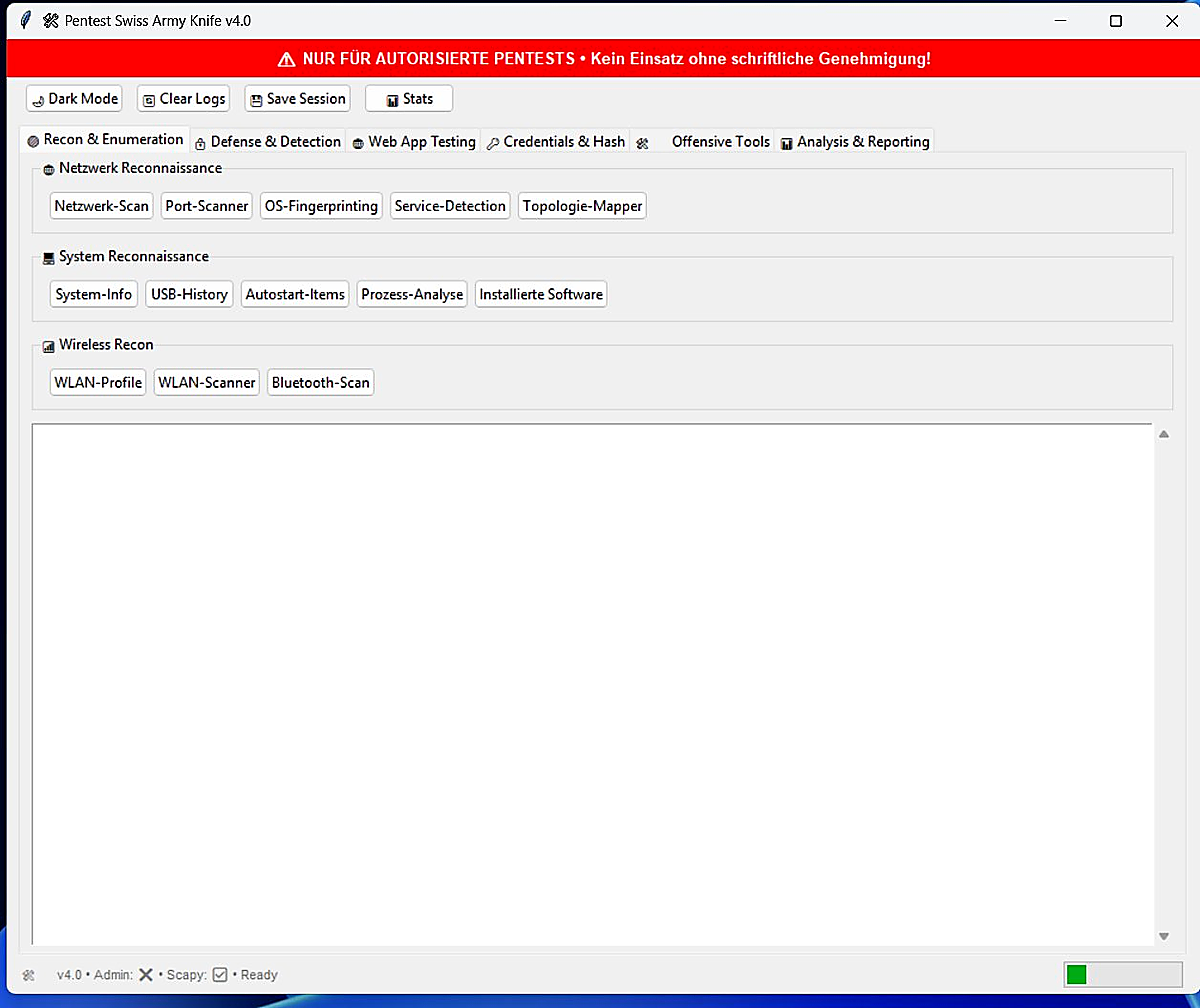Maximize the application window

click(x=1116, y=20)
